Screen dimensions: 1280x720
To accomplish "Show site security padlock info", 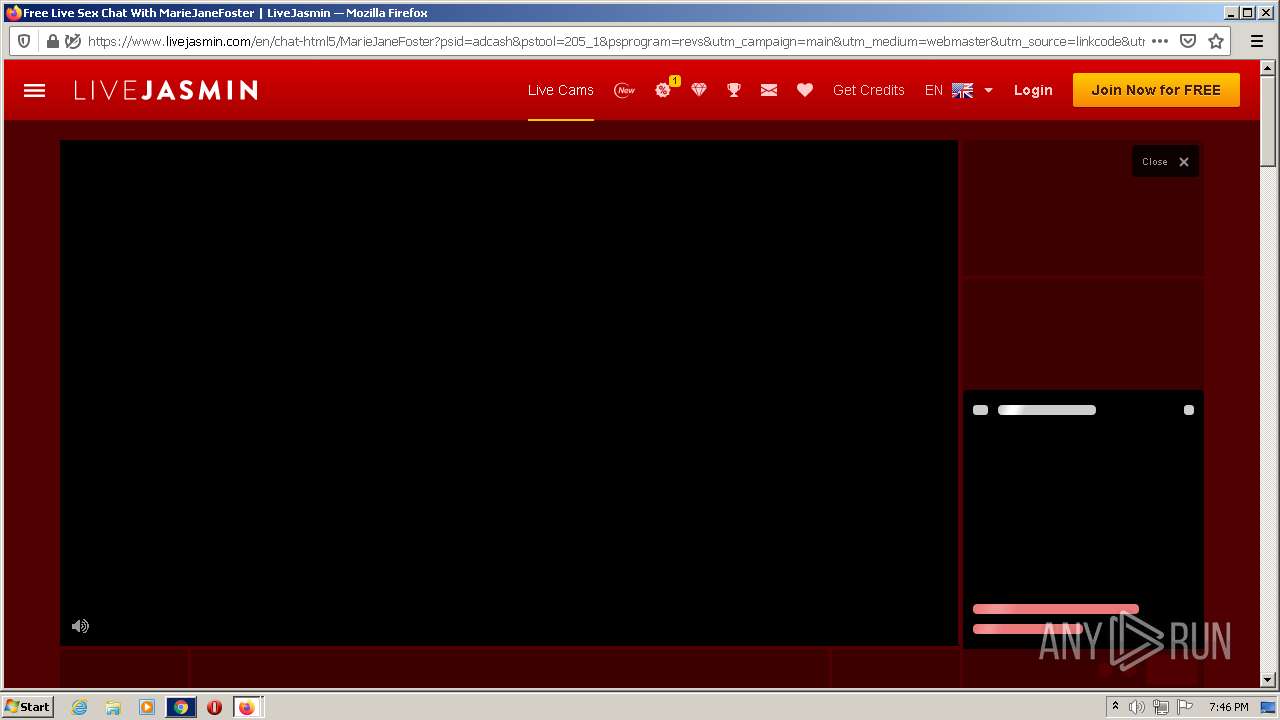I will click(52, 41).
